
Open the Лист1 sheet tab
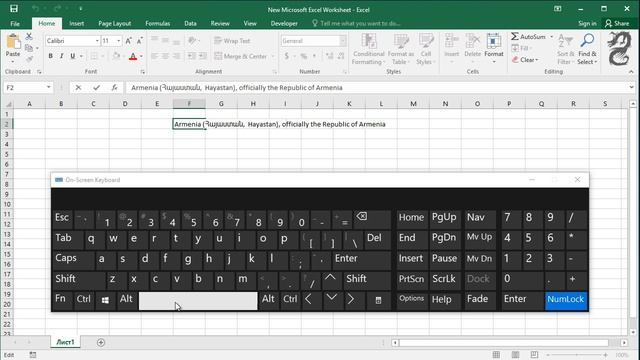[x=65, y=342]
